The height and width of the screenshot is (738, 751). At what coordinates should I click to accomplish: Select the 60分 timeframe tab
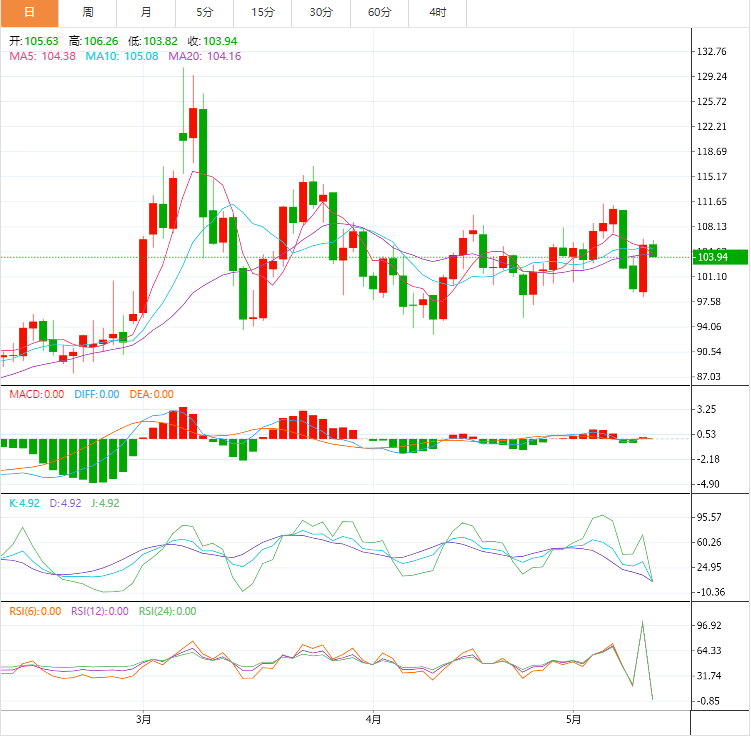coord(379,13)
